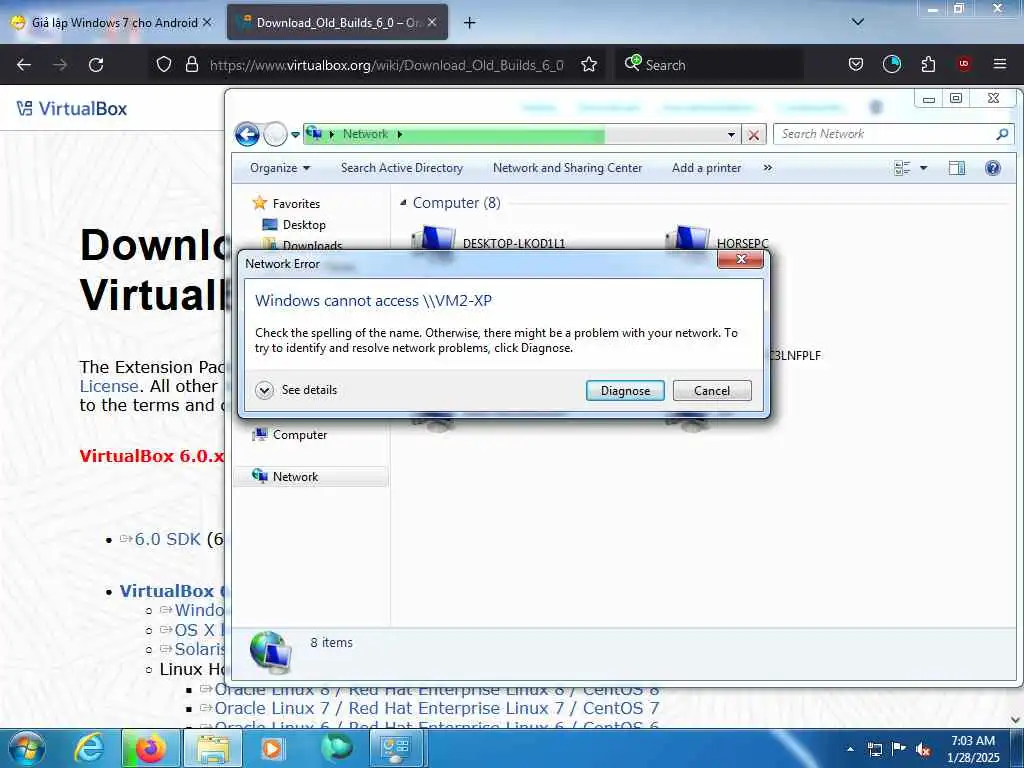Image resolution: width=1024 pixels, height=768 pixels.
Task: Open Oracle Linux 7 download link
Action: click(436, 709)
